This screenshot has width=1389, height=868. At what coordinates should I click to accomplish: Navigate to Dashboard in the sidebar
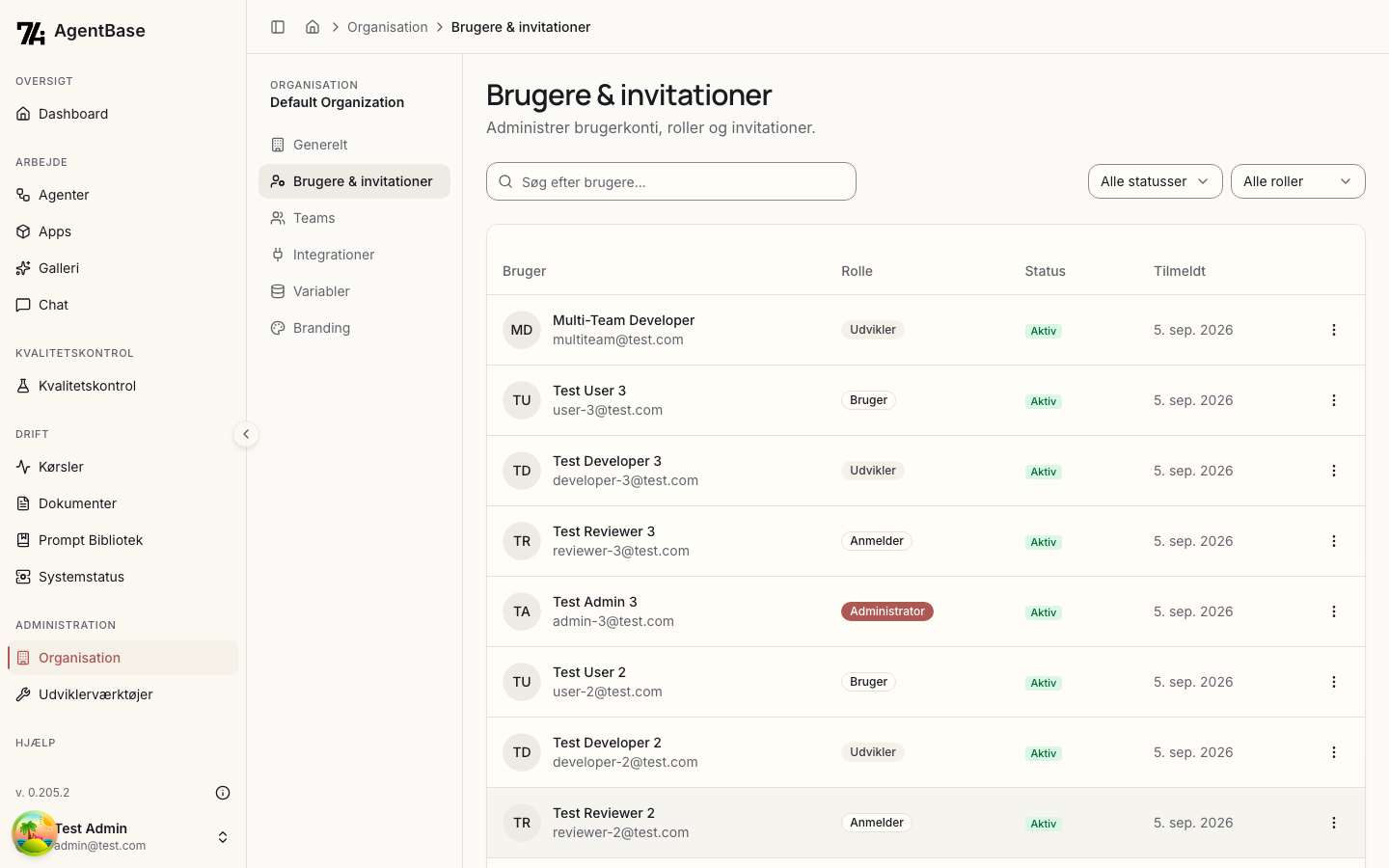[x=123, y=114]
